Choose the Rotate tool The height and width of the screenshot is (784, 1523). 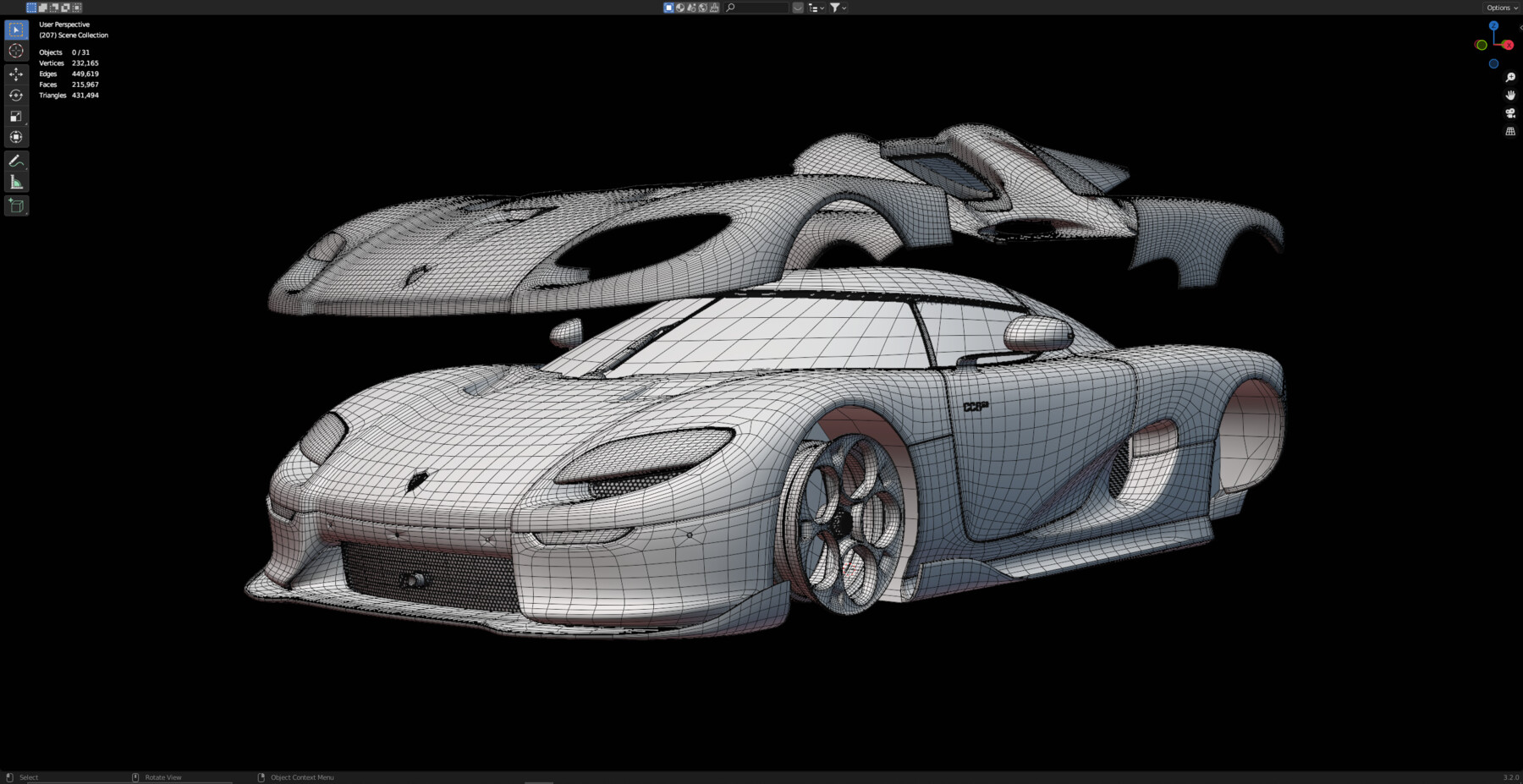click(16, 95)
